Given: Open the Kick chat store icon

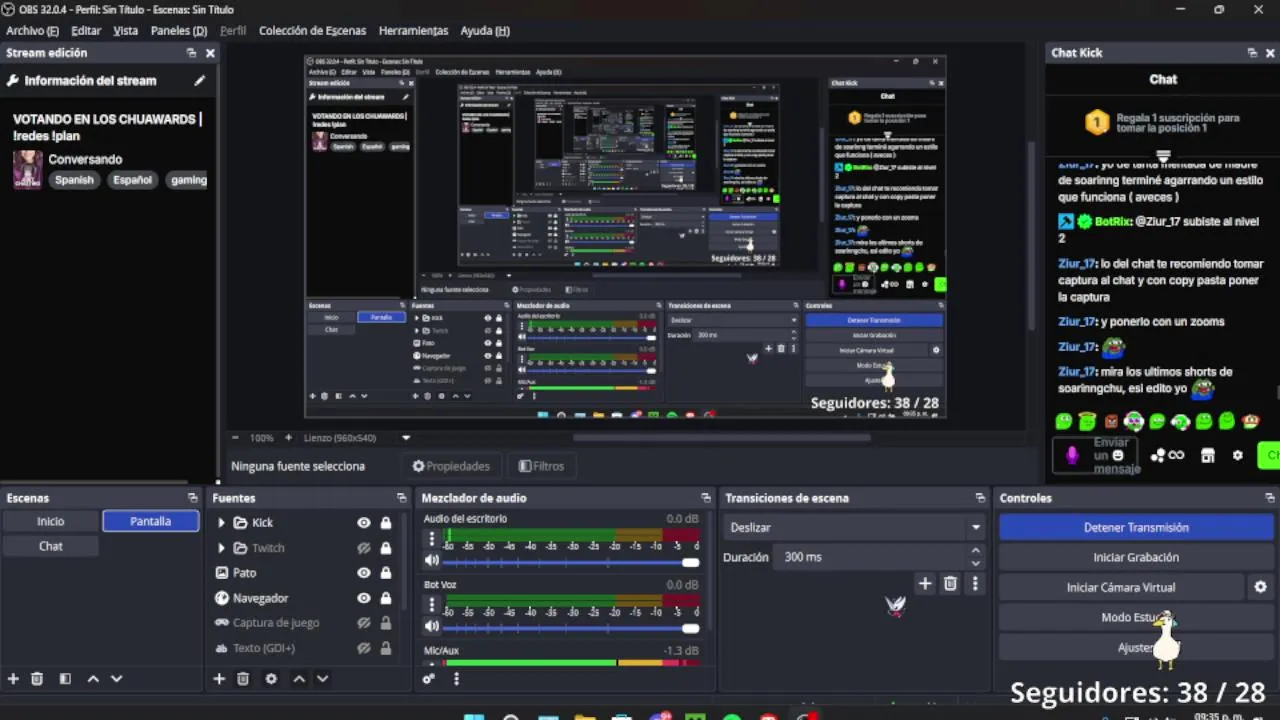Looking at the screenshot, I should [1208, 455].
